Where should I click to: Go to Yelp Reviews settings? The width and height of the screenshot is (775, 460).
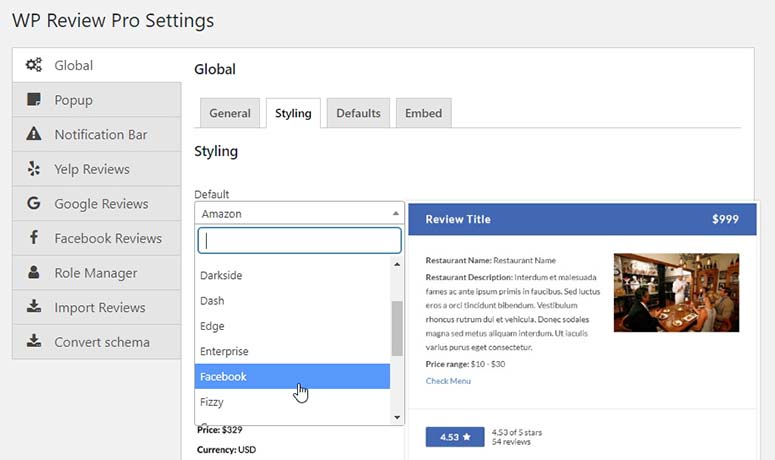pyautogui.click(x=97, y=169)
